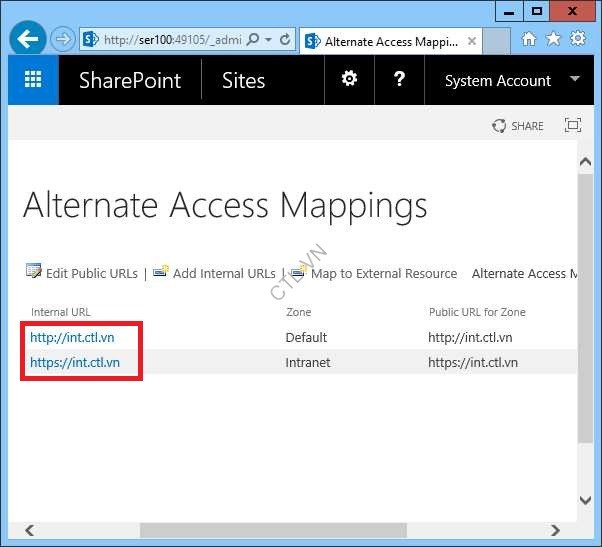Screen dimensions: 602x547
Task: Maximize the browser window
Action: (536, 11)
